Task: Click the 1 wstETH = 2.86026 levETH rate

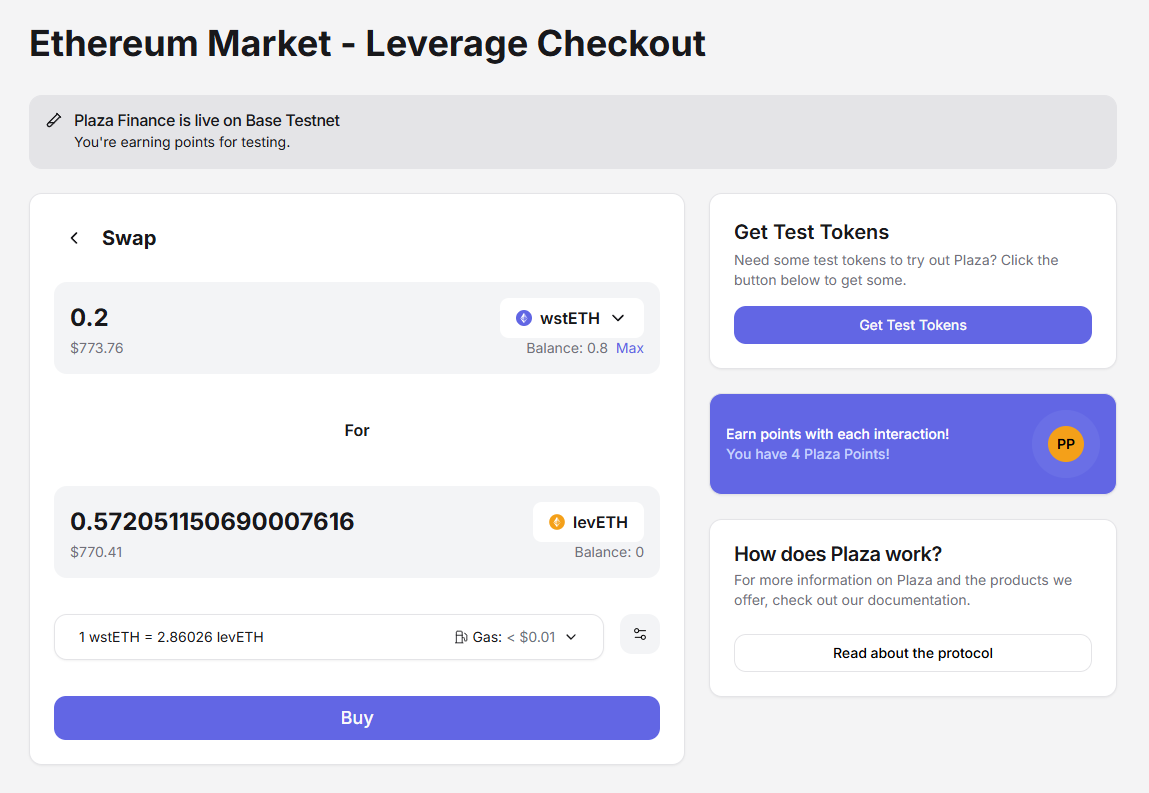Action: coord(171,637)
